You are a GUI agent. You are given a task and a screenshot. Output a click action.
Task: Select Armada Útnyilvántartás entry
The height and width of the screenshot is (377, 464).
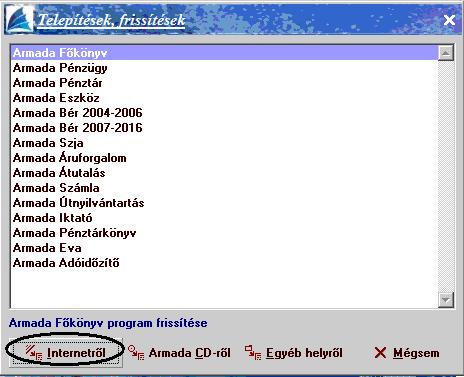pyautogui.click(x=224, y=203)
